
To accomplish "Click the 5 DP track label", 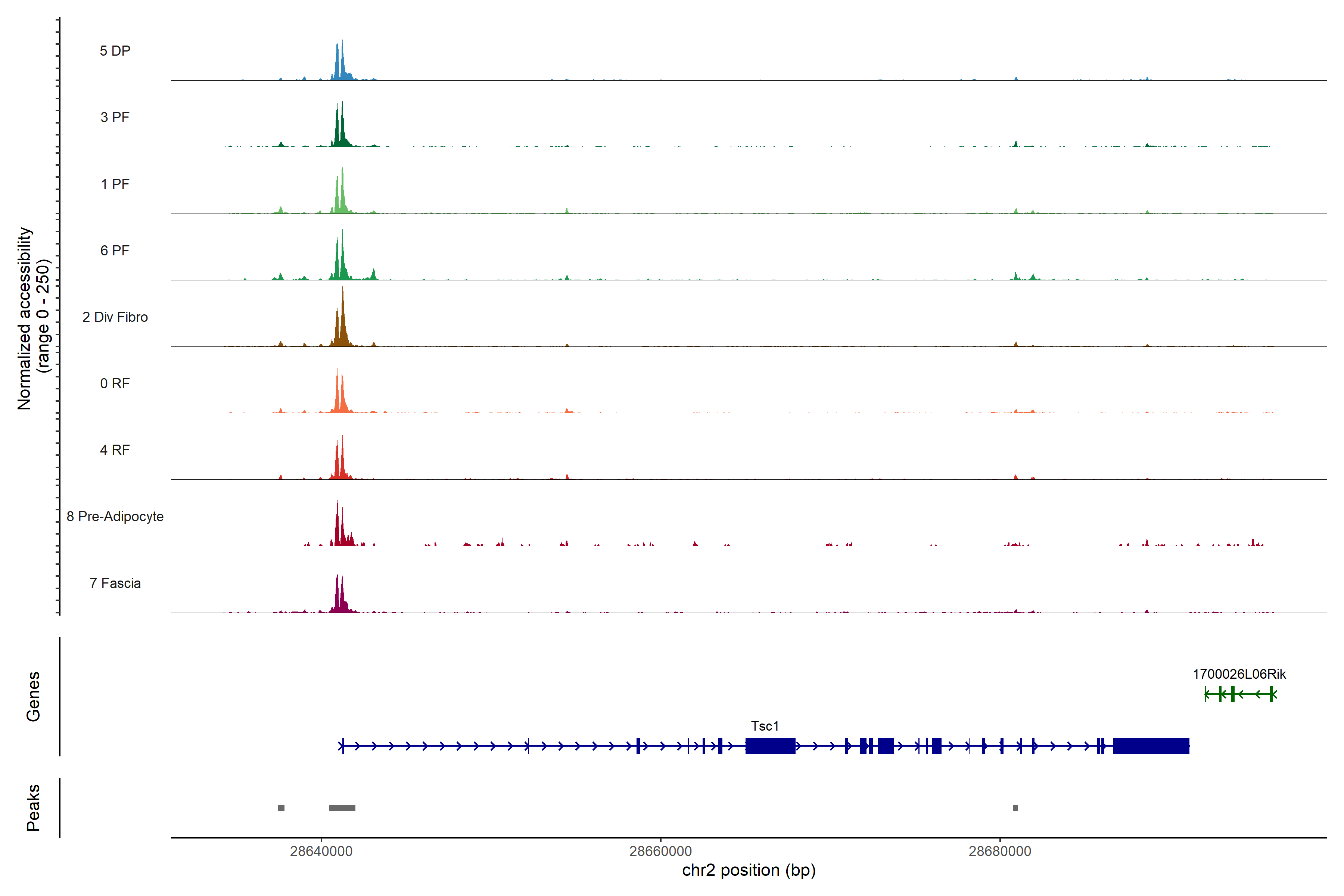I will click(115, 51).
